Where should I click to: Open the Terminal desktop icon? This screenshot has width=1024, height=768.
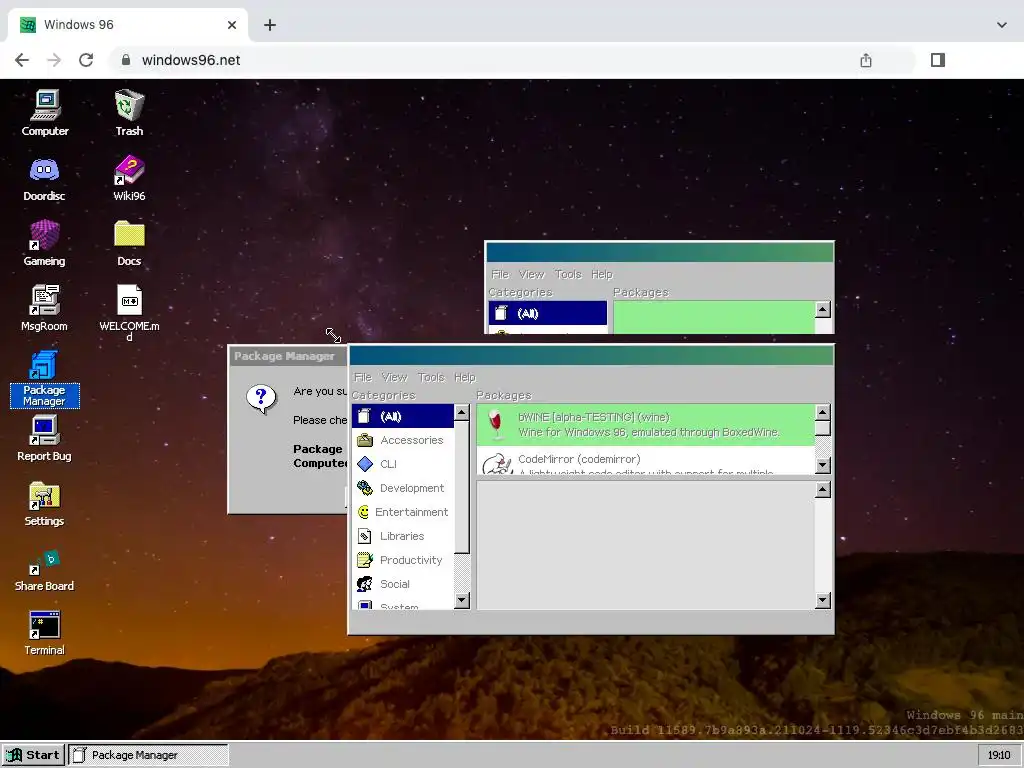click(x=44, y=633)
